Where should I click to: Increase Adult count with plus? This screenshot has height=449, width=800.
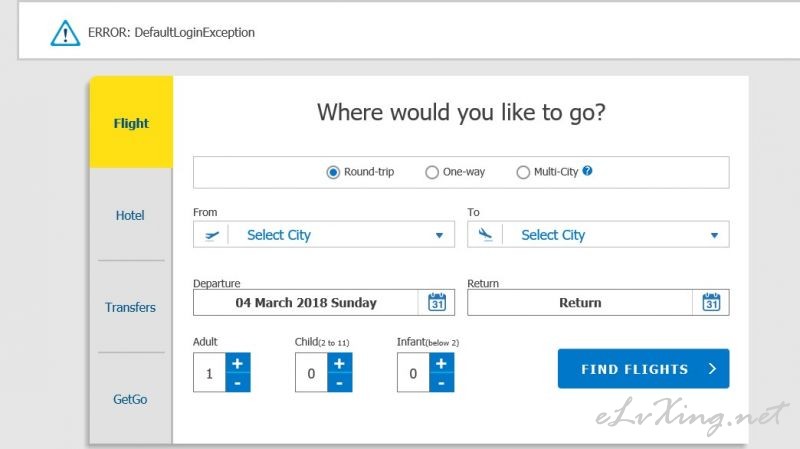(x=237, y=363)
